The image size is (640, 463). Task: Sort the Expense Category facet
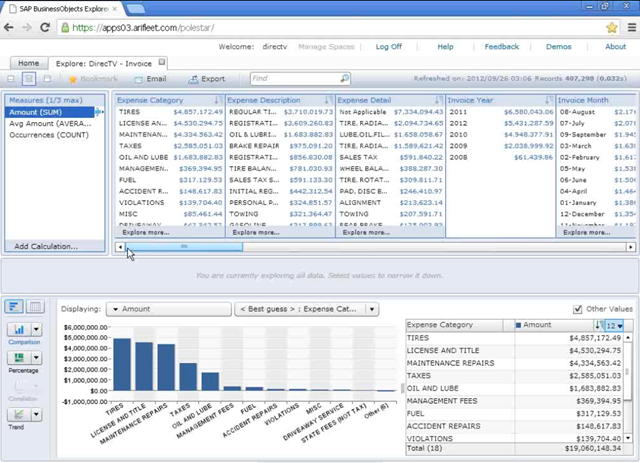coord(218,100)
